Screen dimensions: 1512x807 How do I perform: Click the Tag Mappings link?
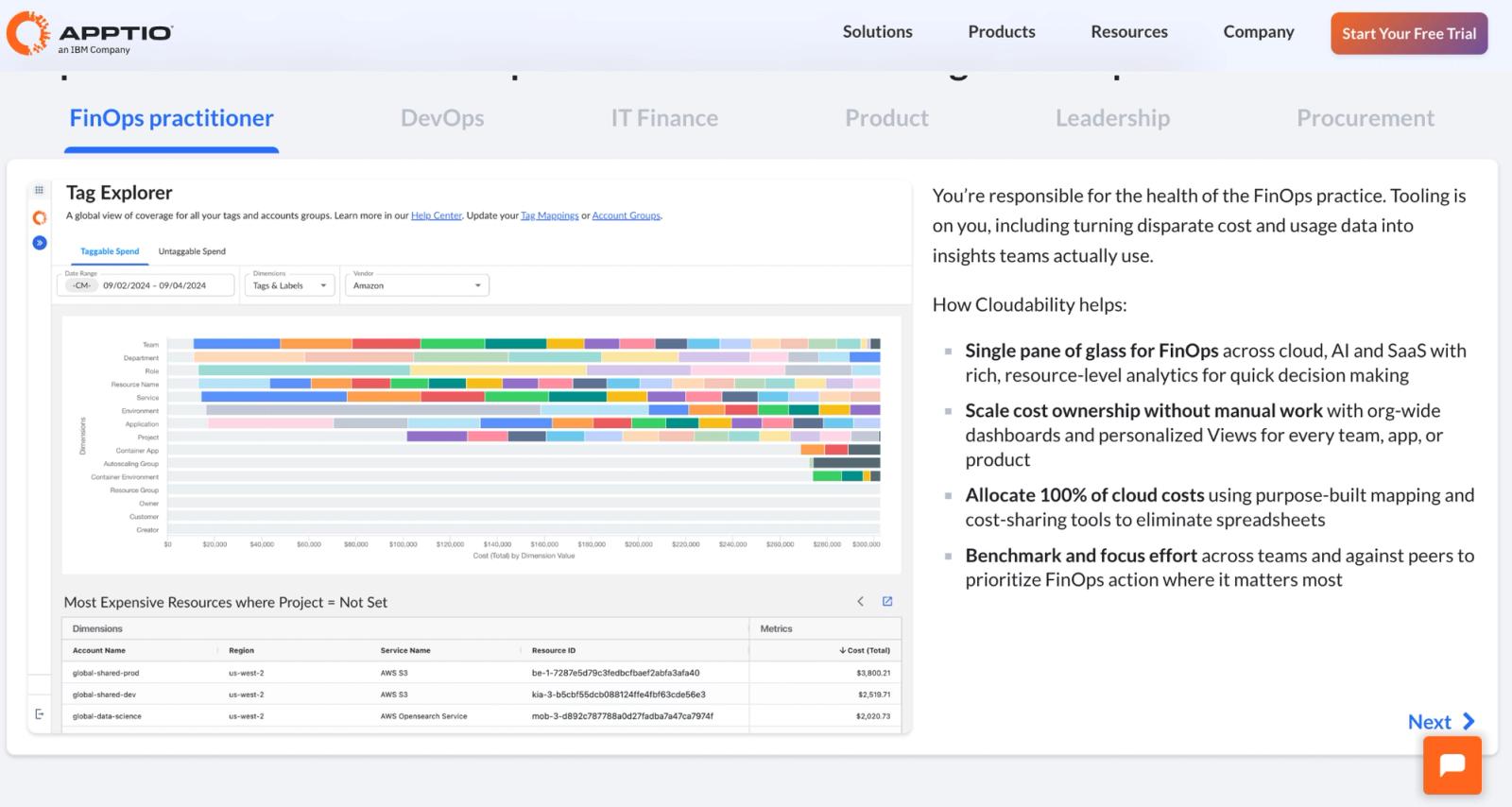click(x=550, y=215)
